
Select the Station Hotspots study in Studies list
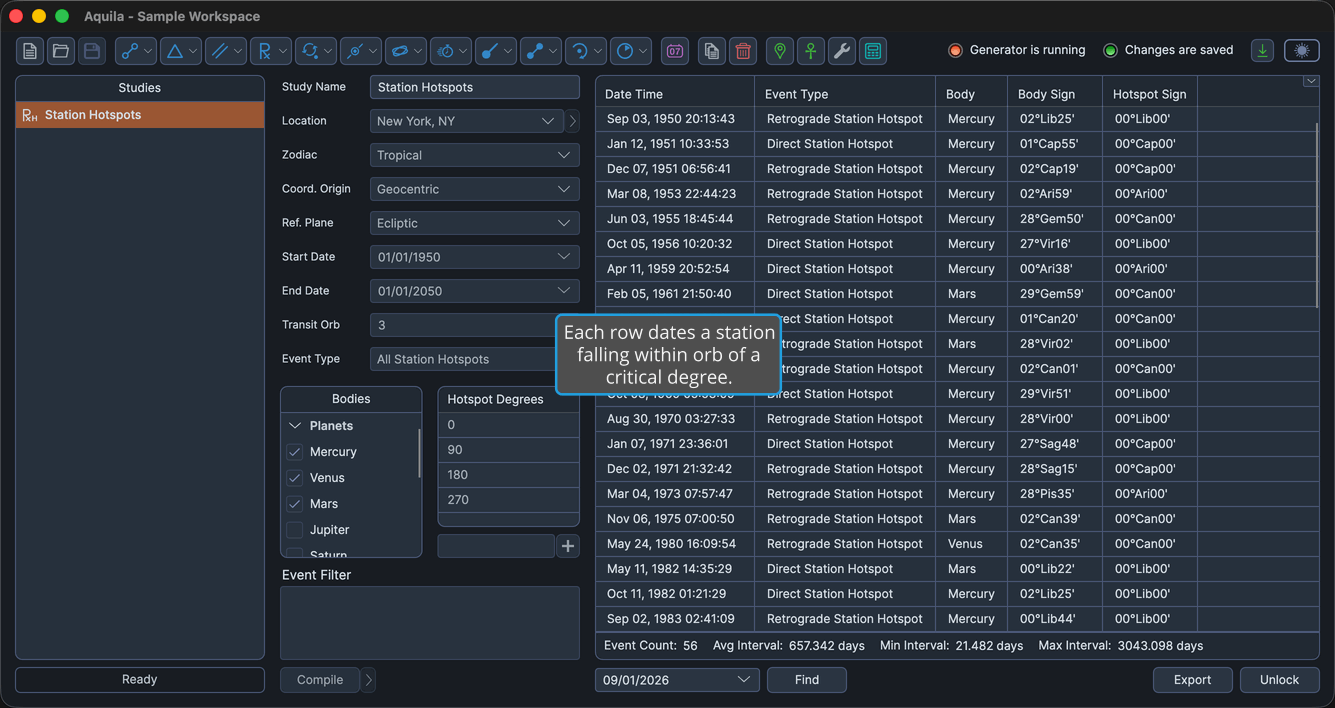(140, 115)
